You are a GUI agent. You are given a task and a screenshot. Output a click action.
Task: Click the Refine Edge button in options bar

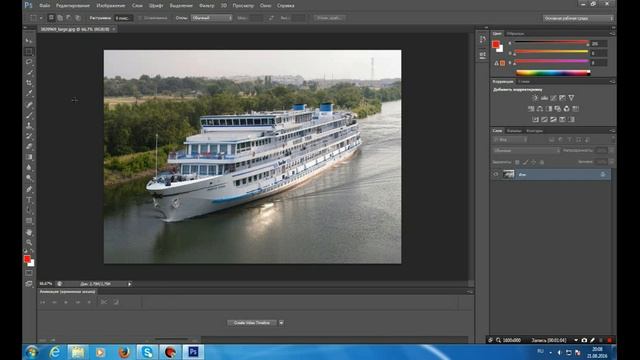[329, 18]
